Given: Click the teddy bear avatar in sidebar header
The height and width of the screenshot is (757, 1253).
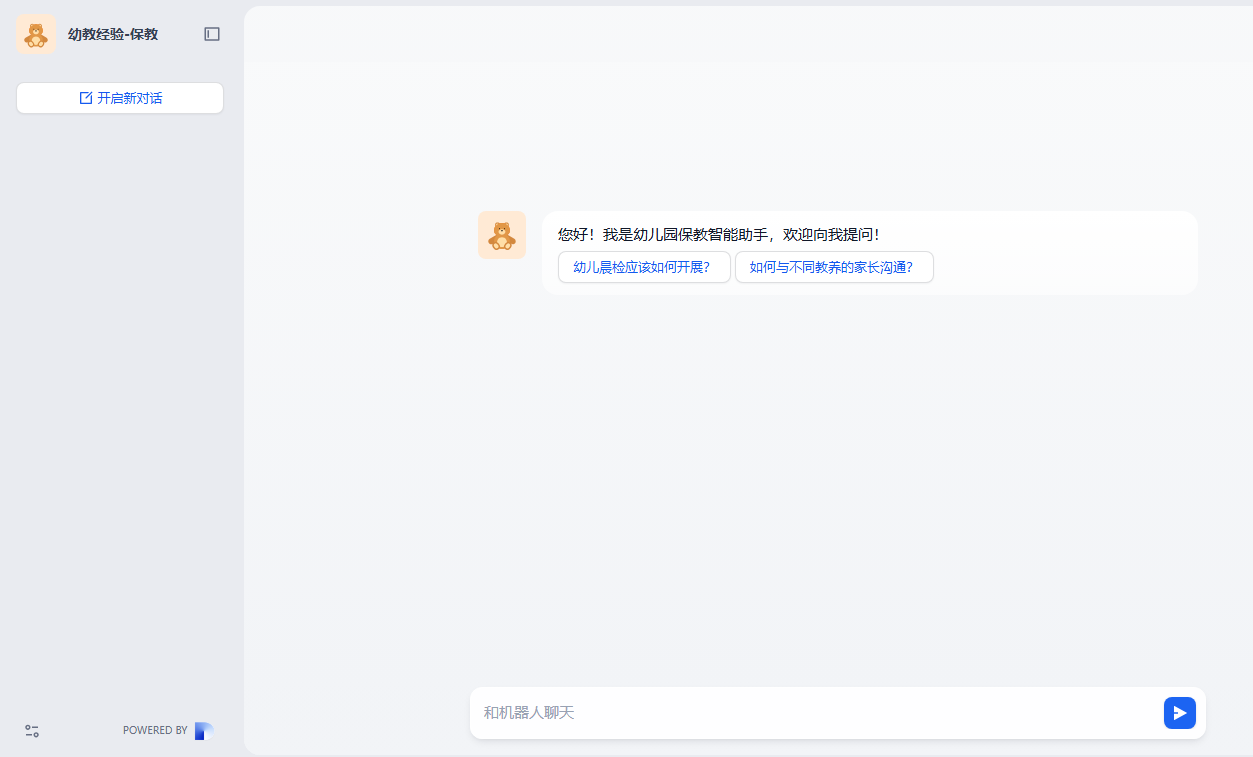Looking at the screenshot, I should (x=35, y=33).
